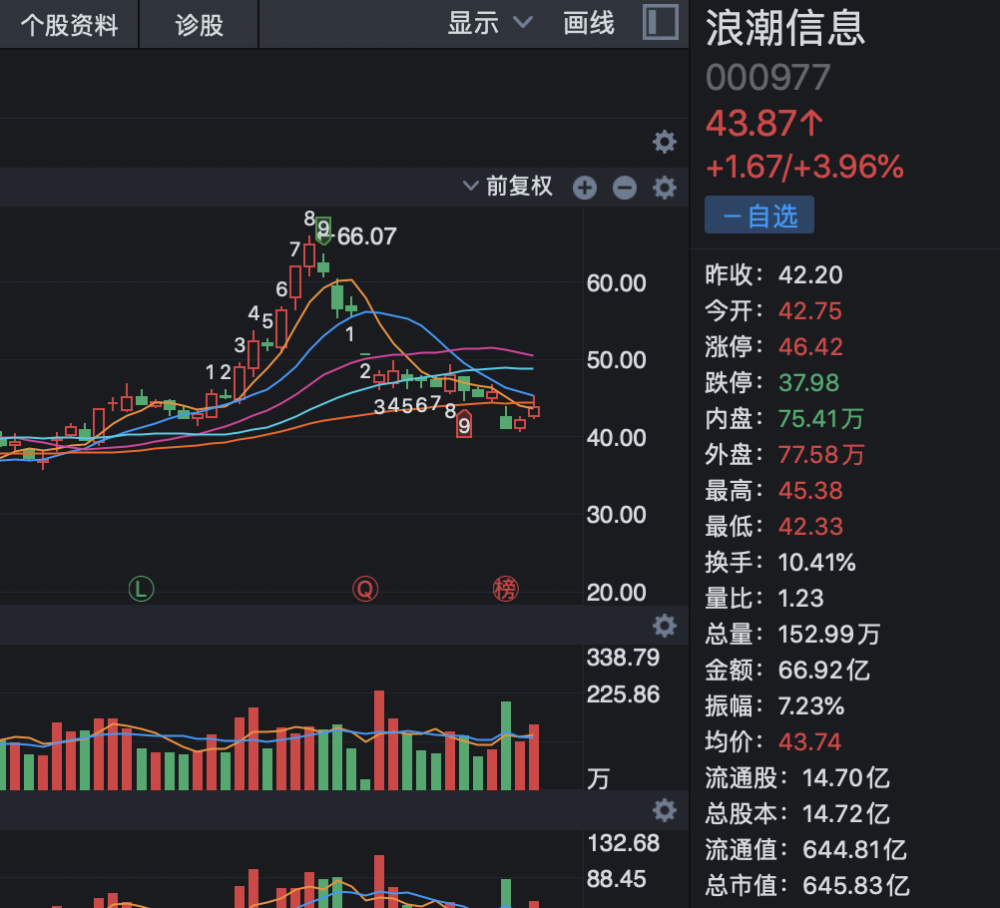Click the red Q marker on the chart

tap(365, 589)
